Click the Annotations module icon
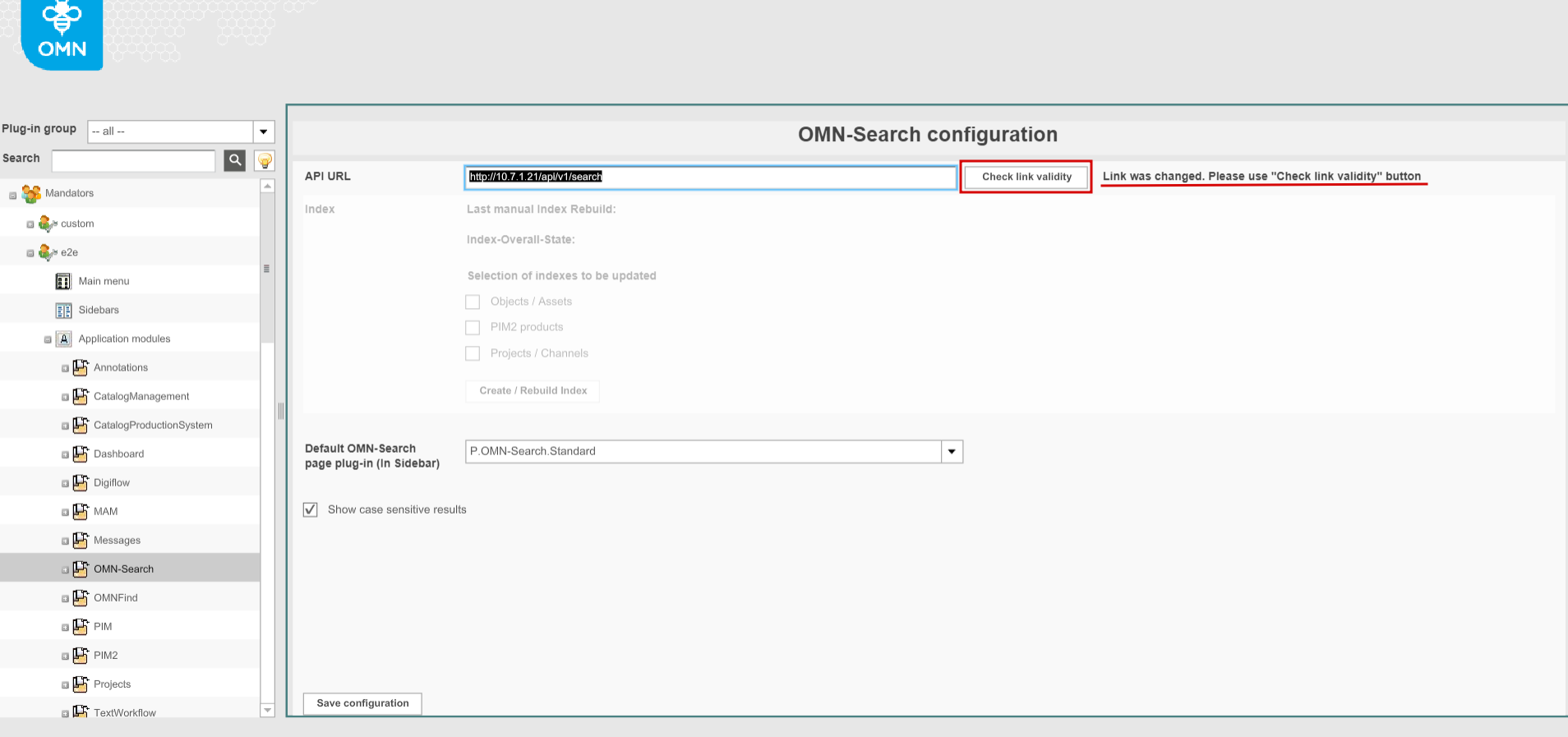 81,367
